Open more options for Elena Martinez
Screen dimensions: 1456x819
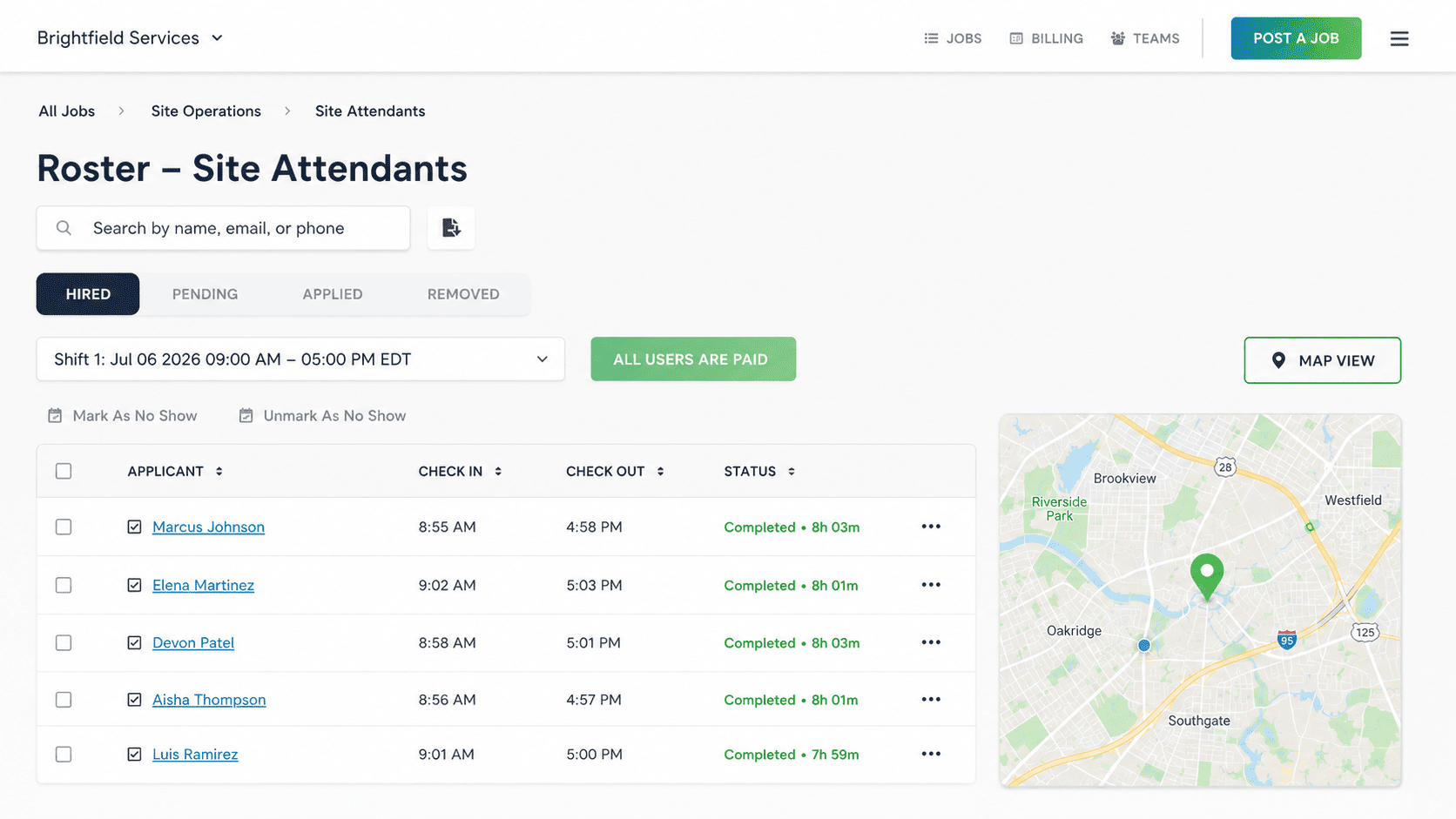click(x=931, y=585)
